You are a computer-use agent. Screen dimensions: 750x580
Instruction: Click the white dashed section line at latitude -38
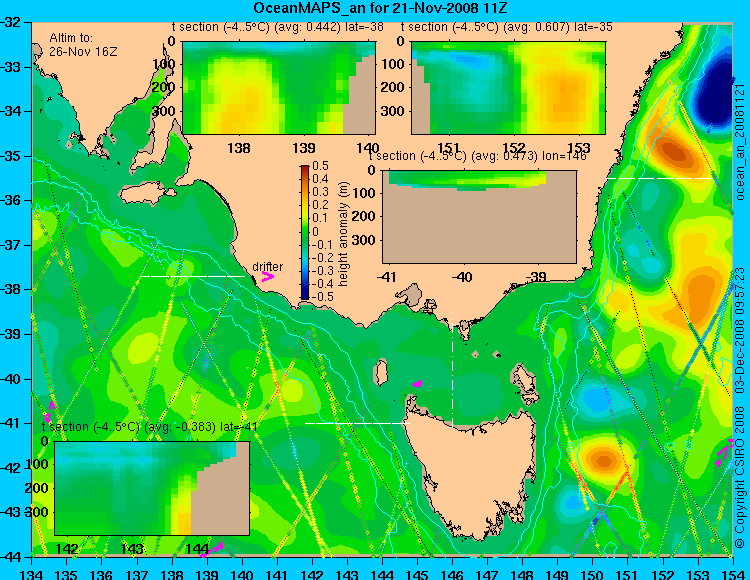(x=192, y=276)
